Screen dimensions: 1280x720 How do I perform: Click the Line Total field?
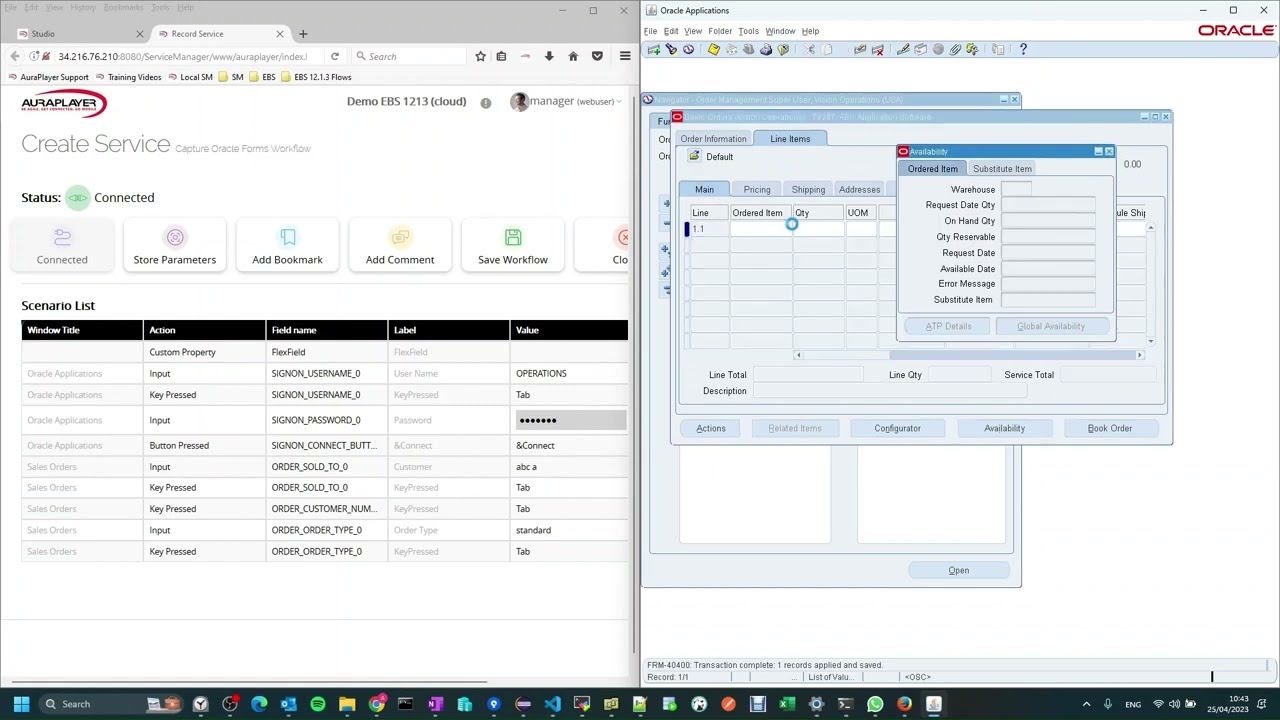(808, 375)
